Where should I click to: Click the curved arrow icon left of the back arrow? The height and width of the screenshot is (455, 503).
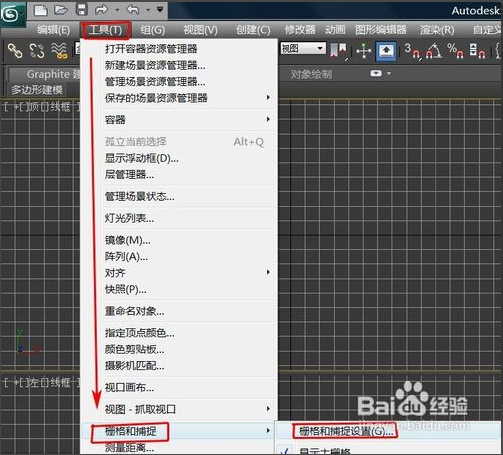[x=101, y=10]
